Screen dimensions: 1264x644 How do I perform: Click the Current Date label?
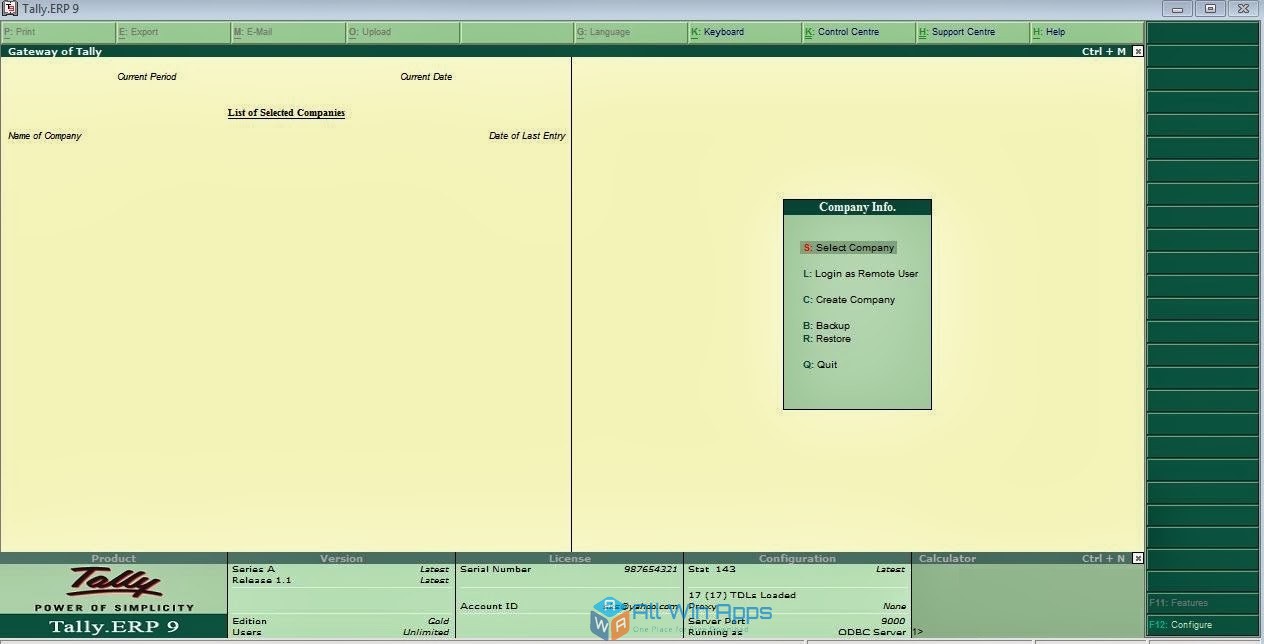[426, 77]
